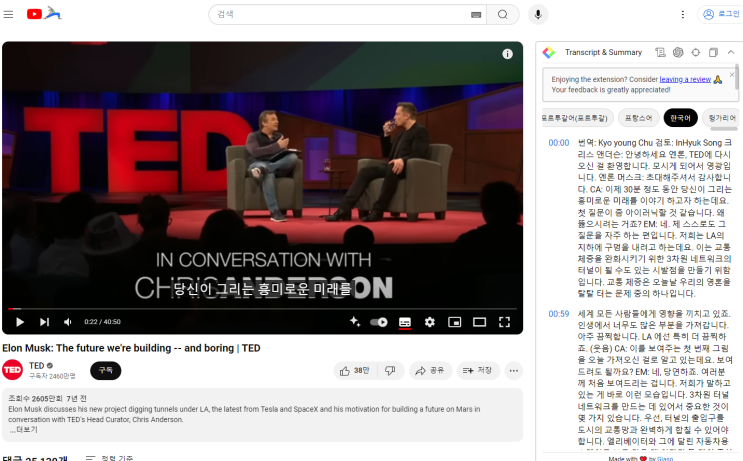Collapse the Transcript & Summary panel
This screenshot has width=743, height=461.
pyautogui.click(x=731, y=52)
